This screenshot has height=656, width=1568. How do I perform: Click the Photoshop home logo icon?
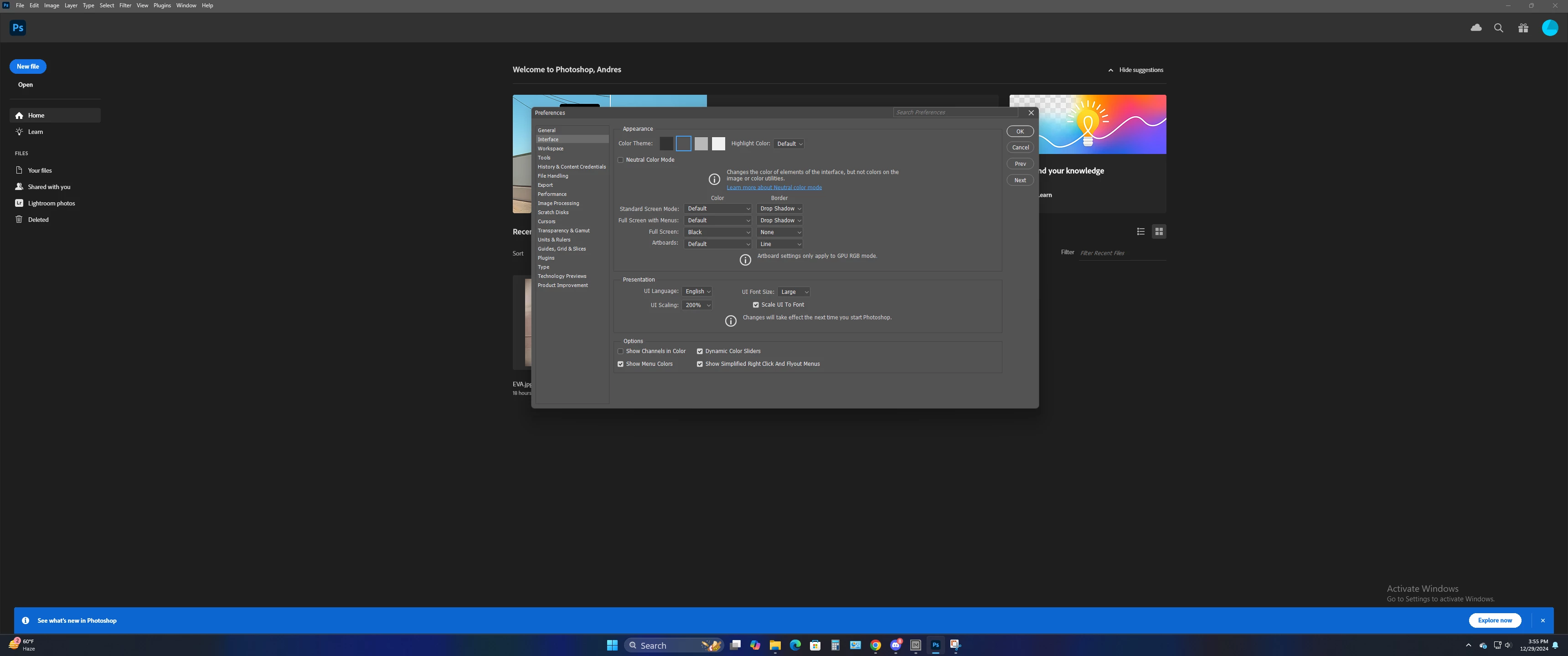coord(18,27)
